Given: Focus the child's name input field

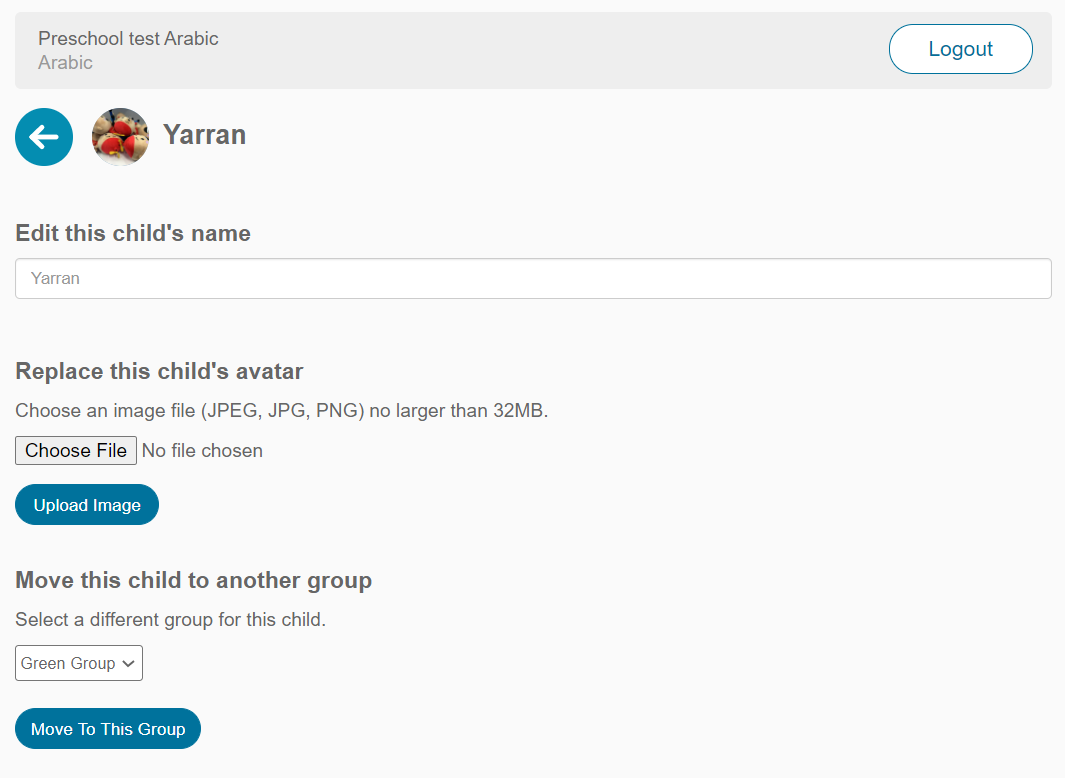Looking at the screenshot, I should 533,279.
